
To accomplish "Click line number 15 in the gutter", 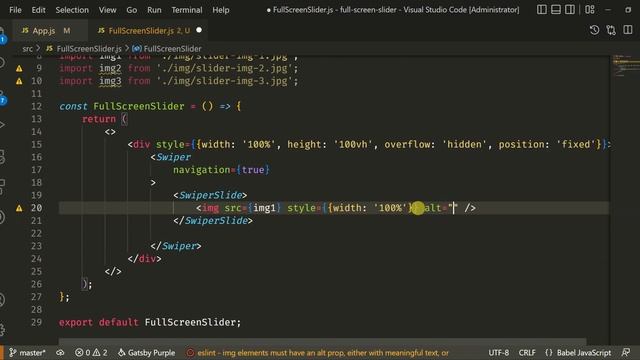I will click(x=36, y=144).
